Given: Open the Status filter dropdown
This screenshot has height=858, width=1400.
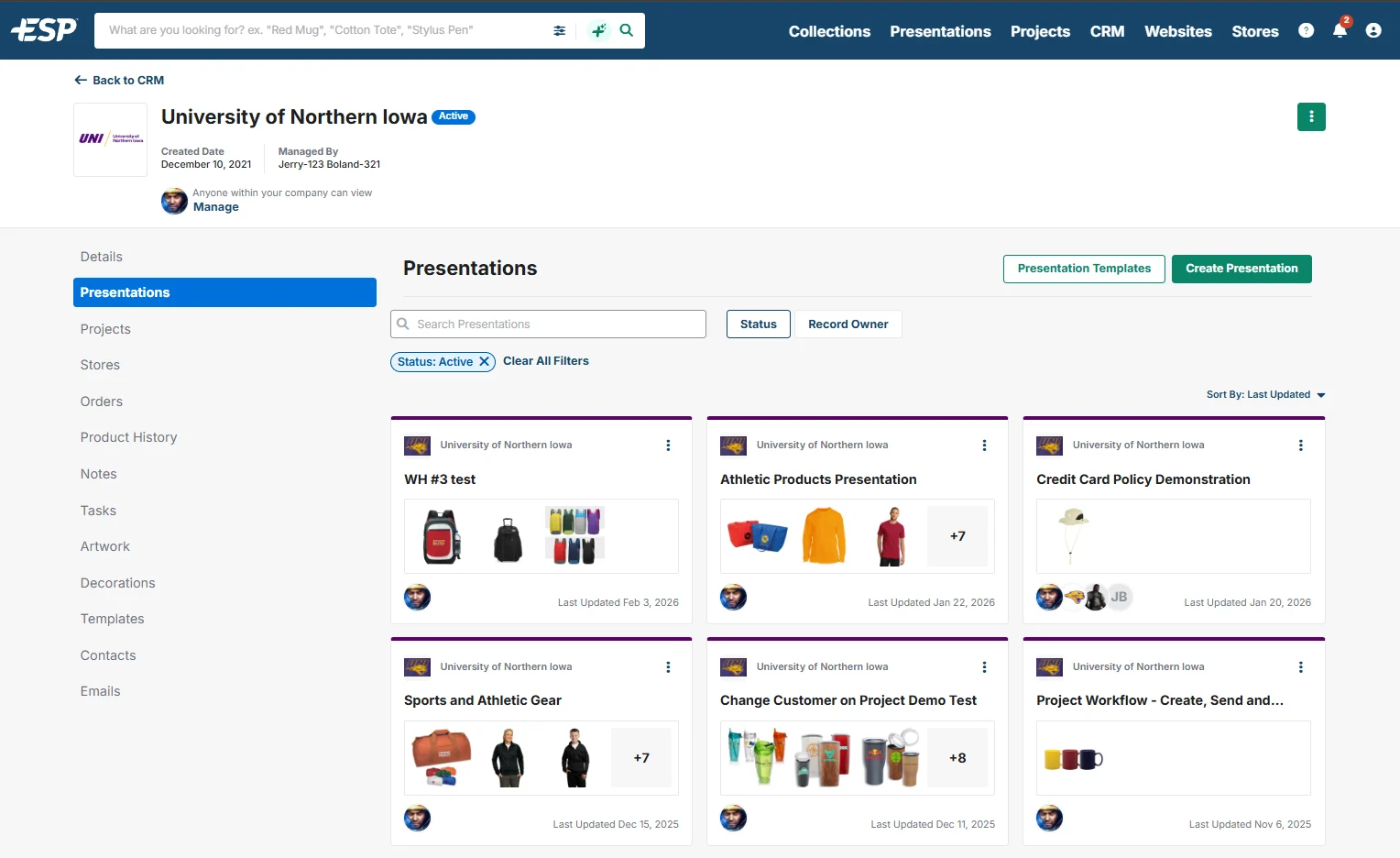Looking at the screenshot, I should 759,324.
